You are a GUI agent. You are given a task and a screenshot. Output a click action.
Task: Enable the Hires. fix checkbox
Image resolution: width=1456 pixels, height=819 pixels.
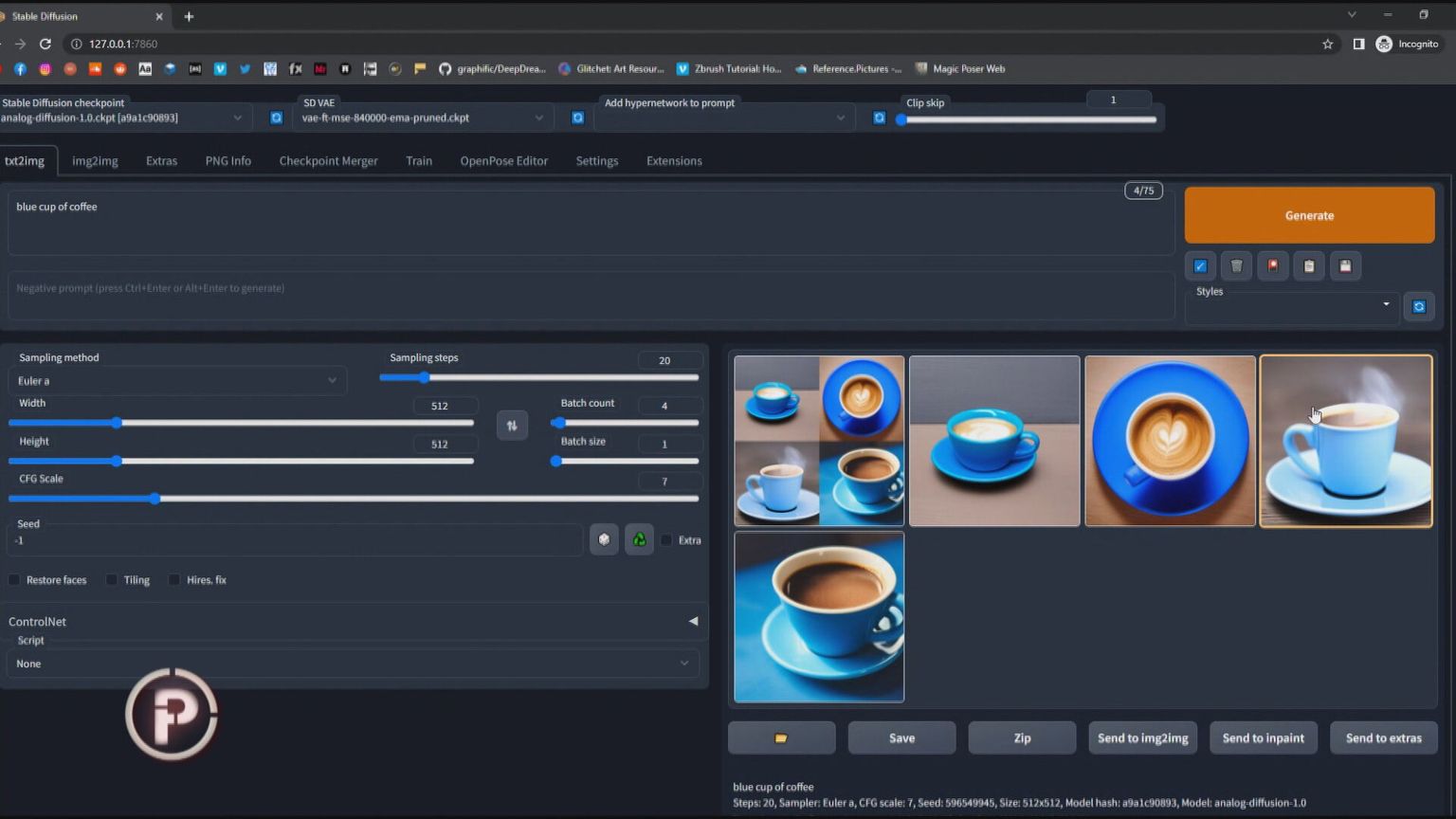tap(174, 580)
